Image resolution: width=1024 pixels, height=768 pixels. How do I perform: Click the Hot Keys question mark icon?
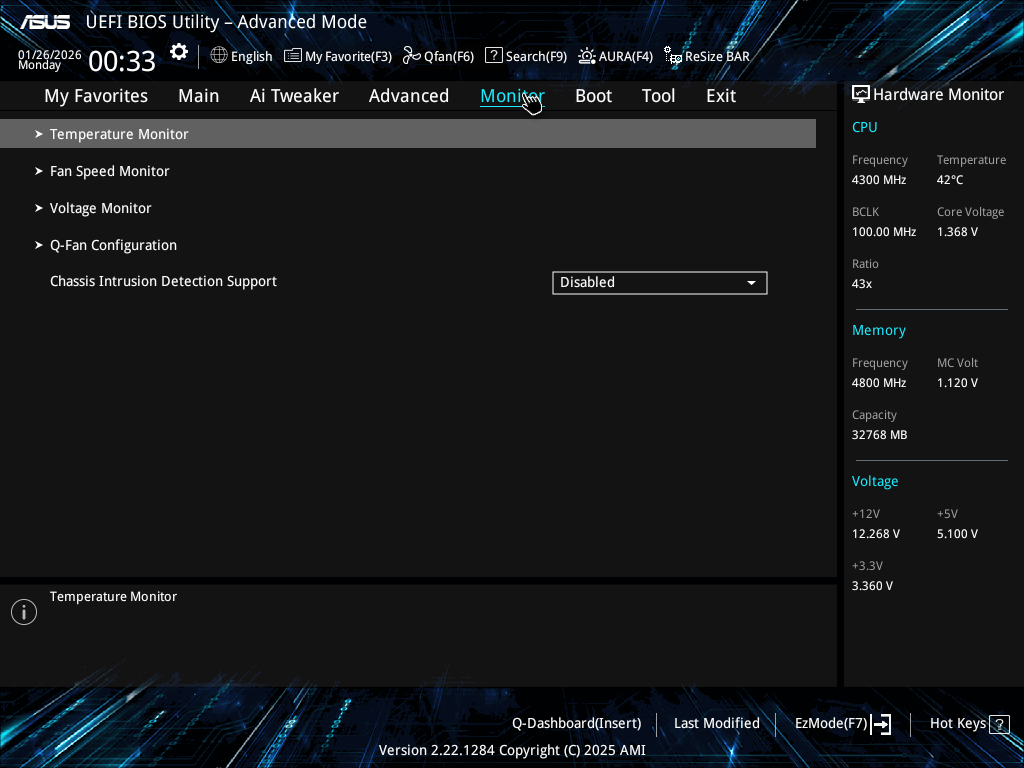[x=998, y=724]
